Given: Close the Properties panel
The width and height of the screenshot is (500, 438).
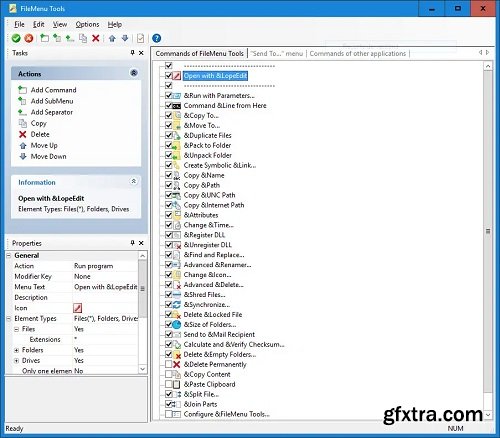Looking at the screenshot, I should coord(141,243).
